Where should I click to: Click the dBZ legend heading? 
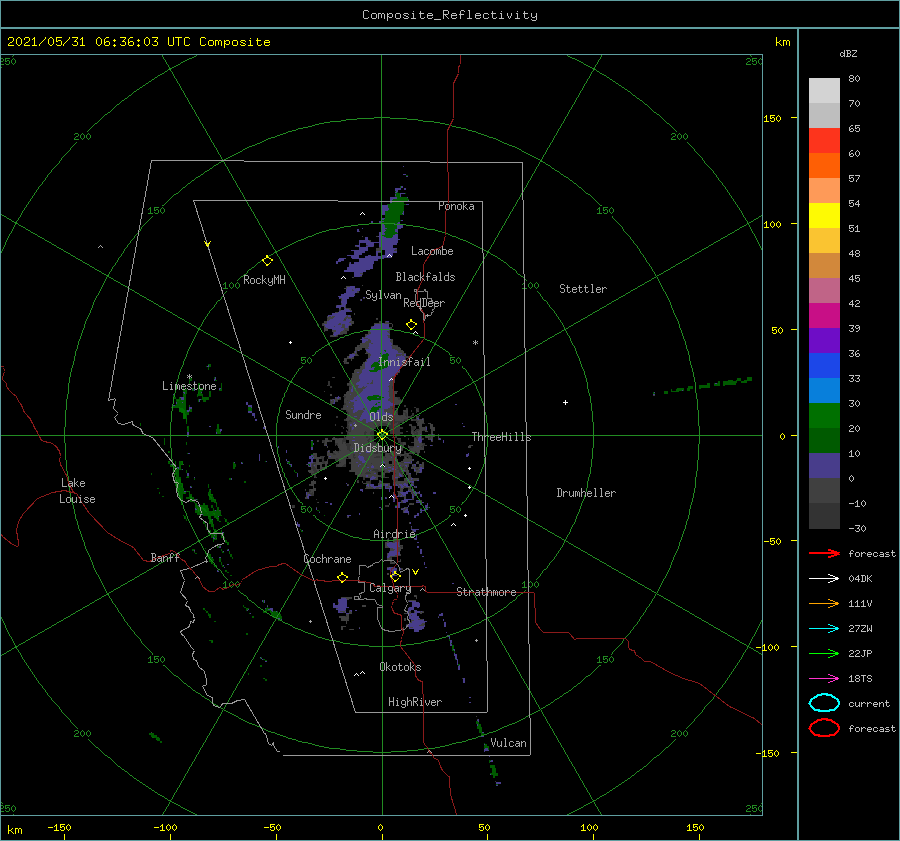click(848, 53)
